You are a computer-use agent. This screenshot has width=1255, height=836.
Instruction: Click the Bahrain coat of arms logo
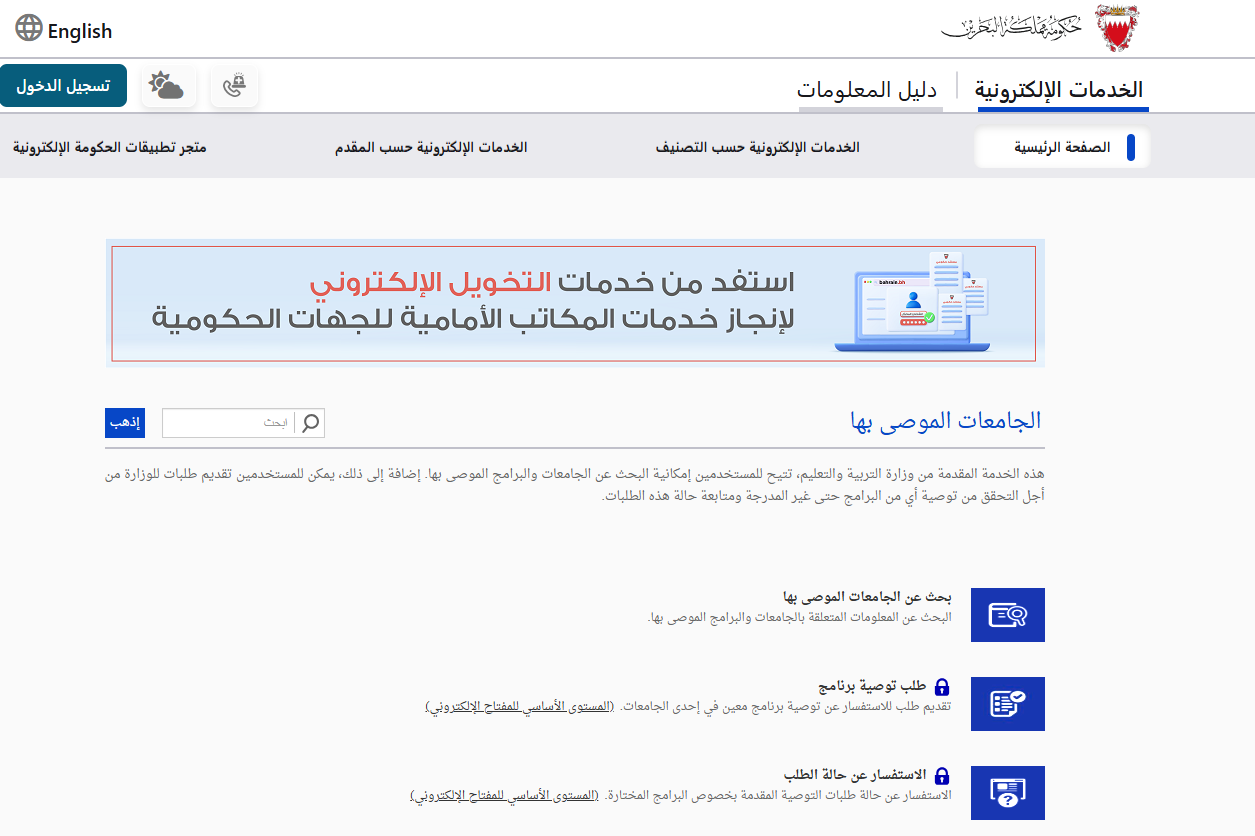pos(1117,28)
